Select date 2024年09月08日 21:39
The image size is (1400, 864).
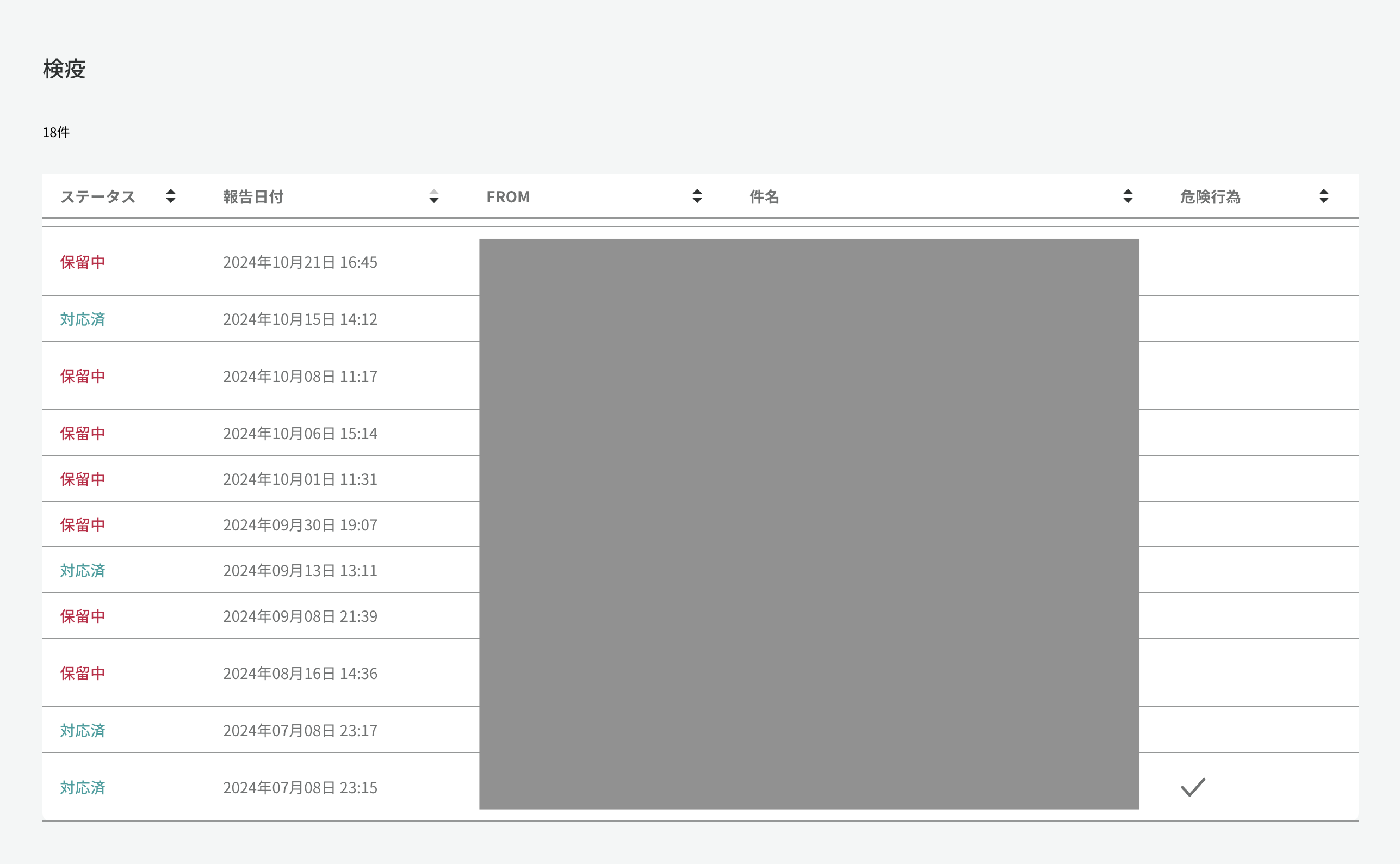coord(300,616)
